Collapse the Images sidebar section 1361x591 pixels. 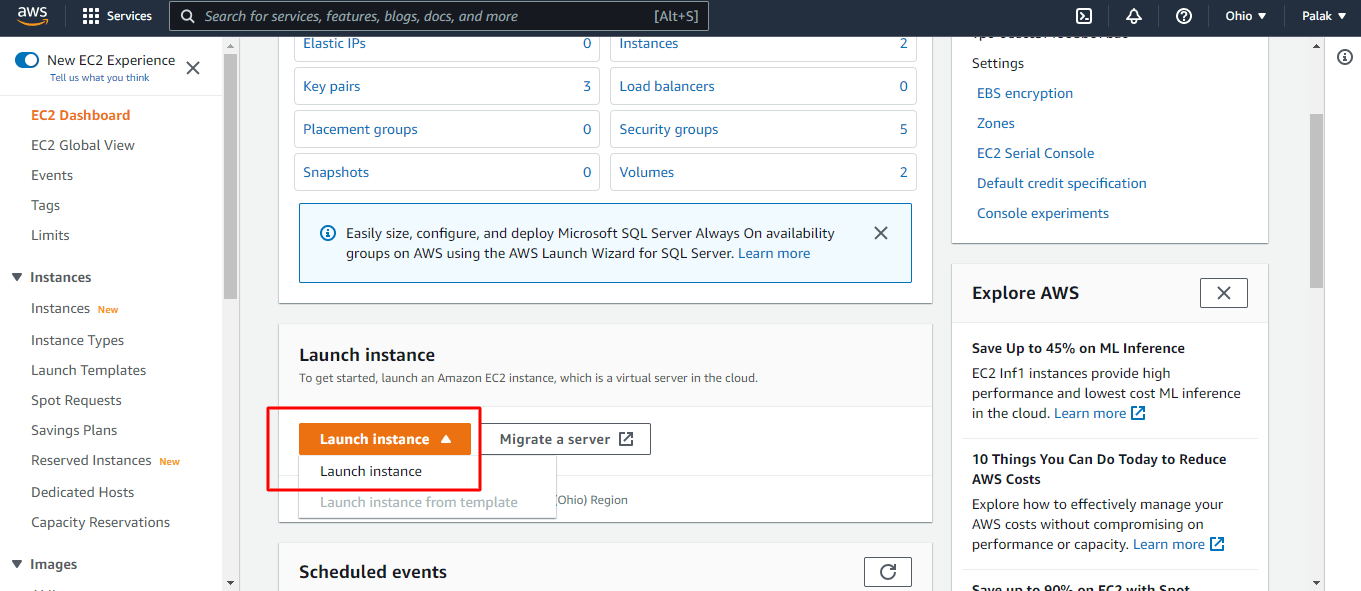pos(17,564)
